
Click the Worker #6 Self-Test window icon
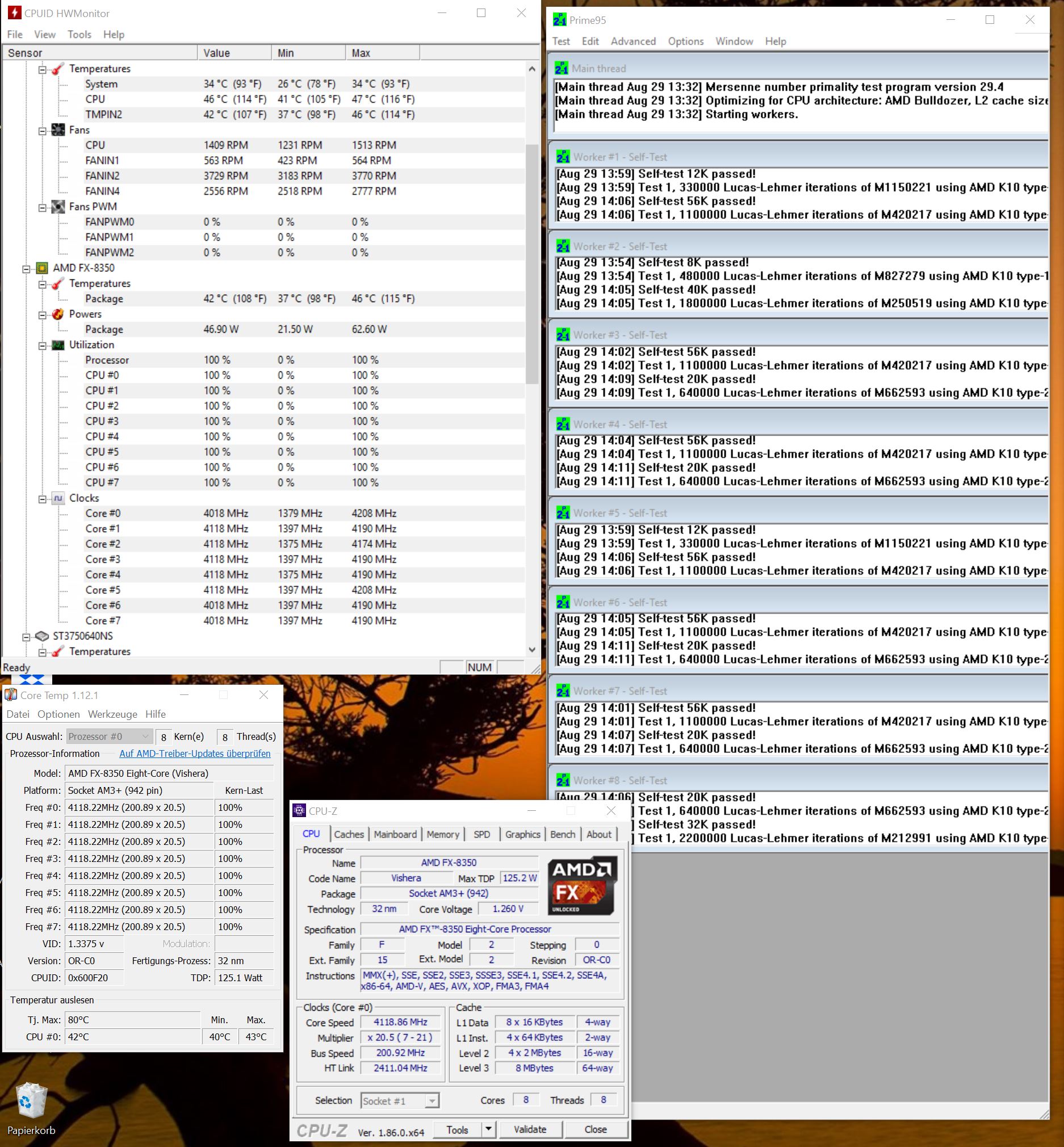(x=563, y=602)
